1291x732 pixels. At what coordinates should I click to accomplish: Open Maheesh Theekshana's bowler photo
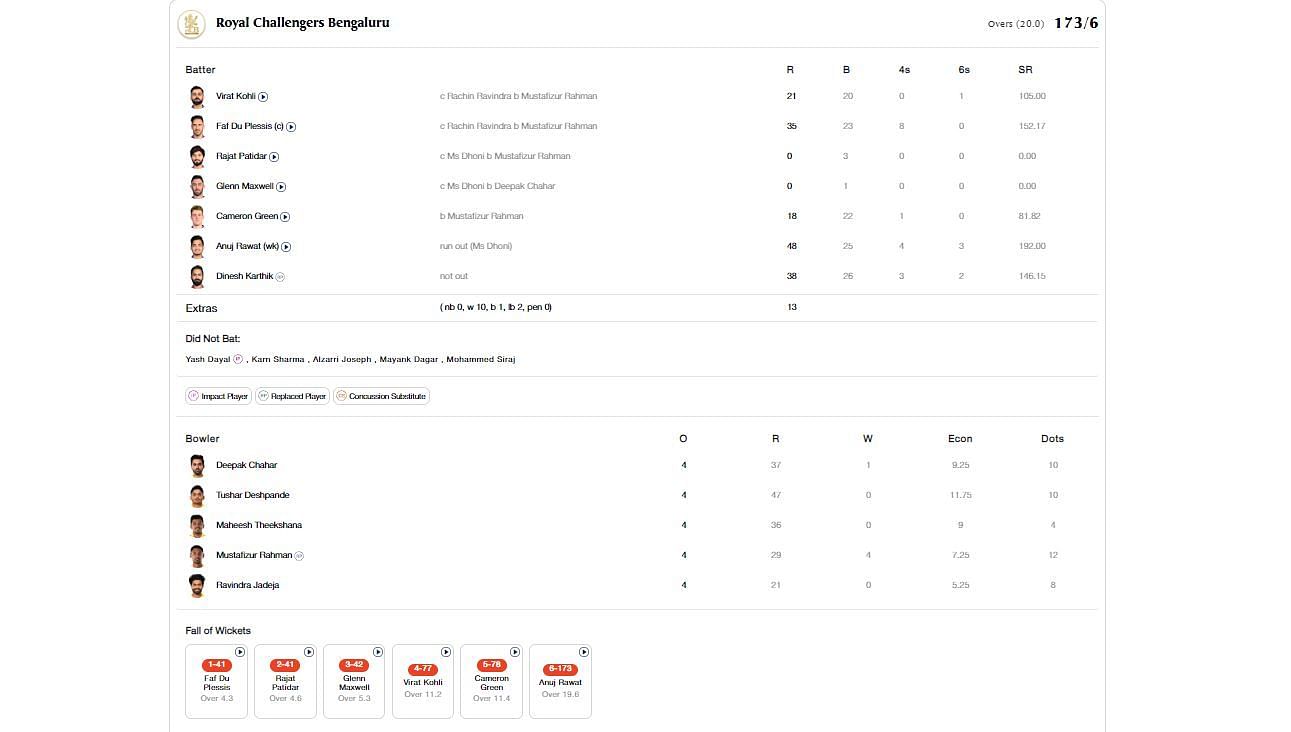point(197,526)
